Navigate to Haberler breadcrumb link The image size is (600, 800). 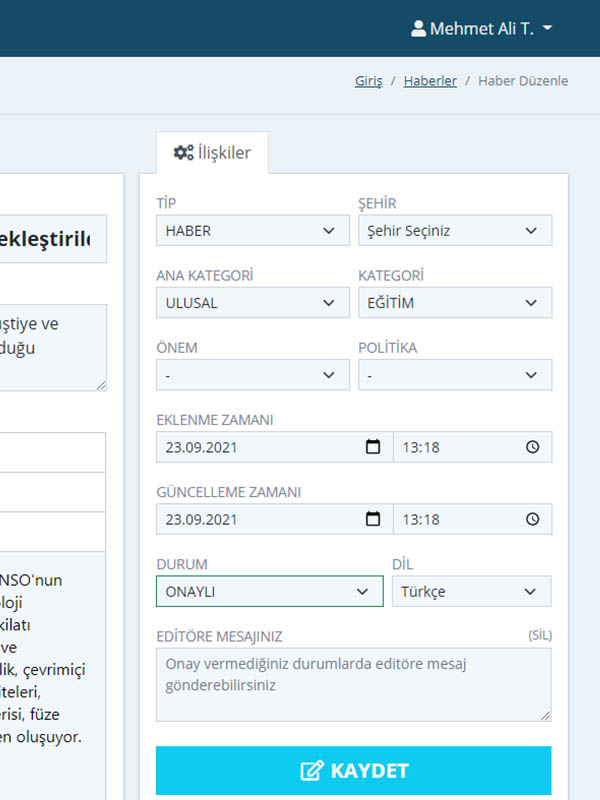(x=430, y=81)
